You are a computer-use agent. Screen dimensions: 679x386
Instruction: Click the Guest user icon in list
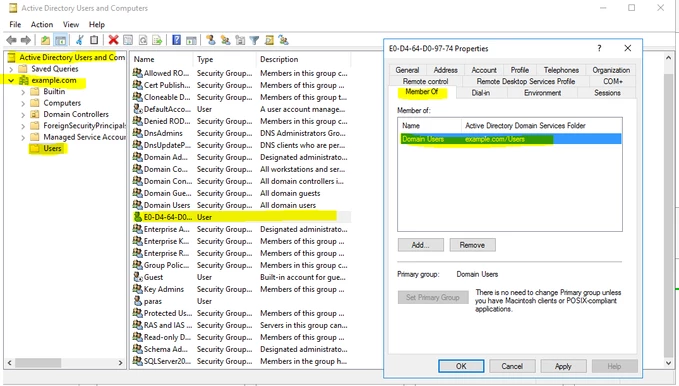[x=138, y=277]
